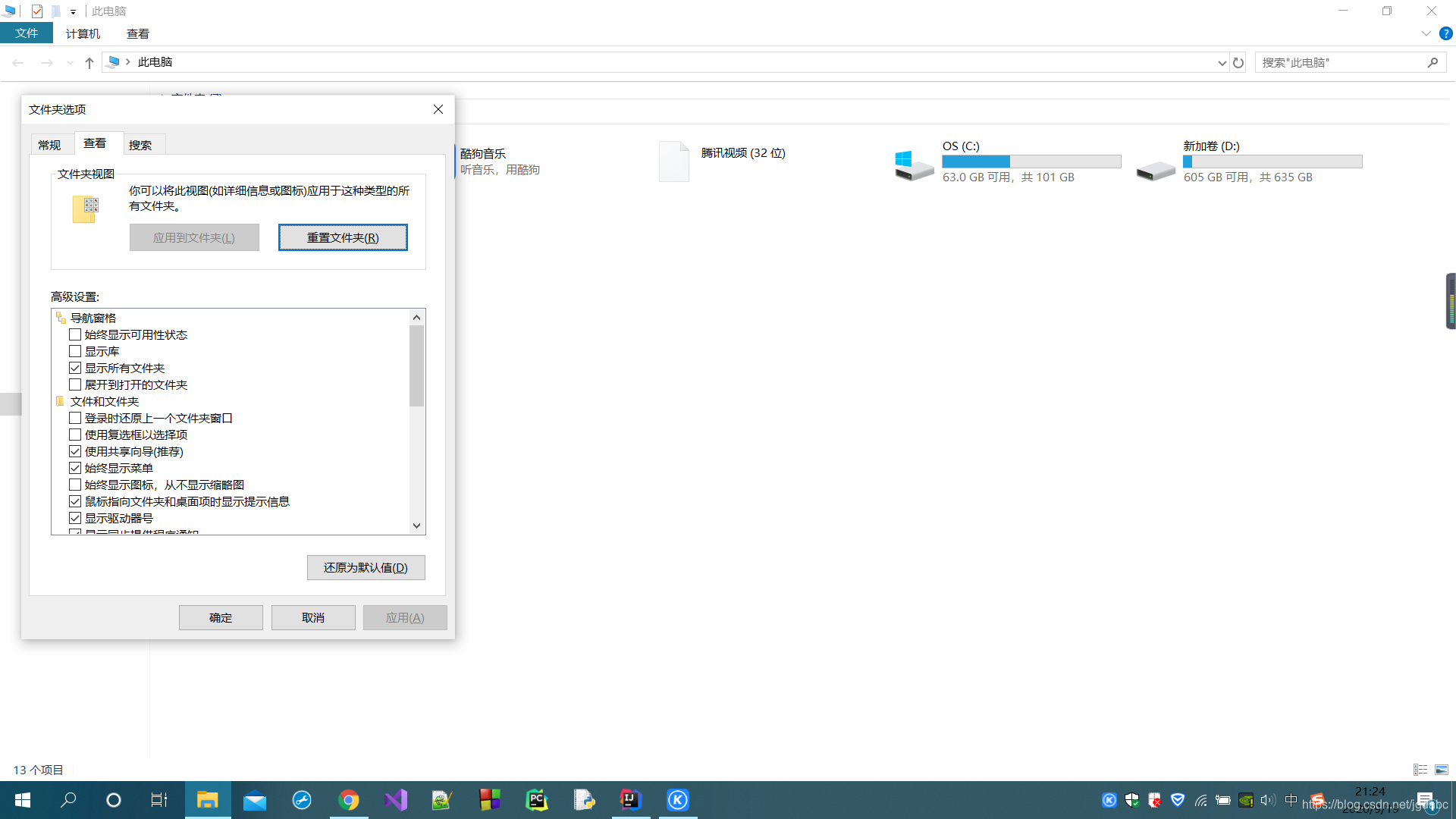1456x819 pixels.
Task: Open the 计算机 ribbon tab
Action: [x=83, y=34]
